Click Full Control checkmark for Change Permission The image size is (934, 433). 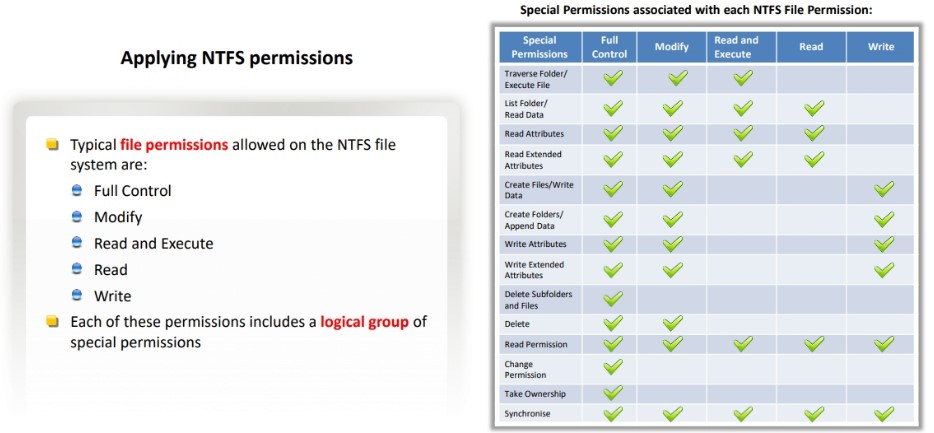point(613,367)
